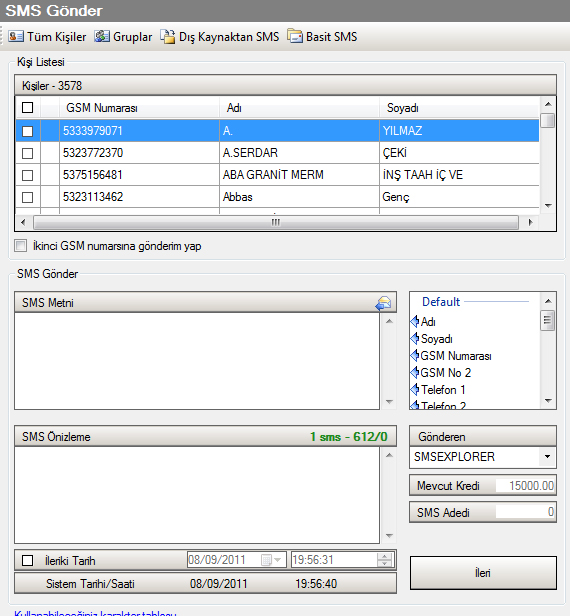Viewport: 570px width, 616px height.
Task: Insert the GSM Numarası field tag
Action: [x=451, y=356]
